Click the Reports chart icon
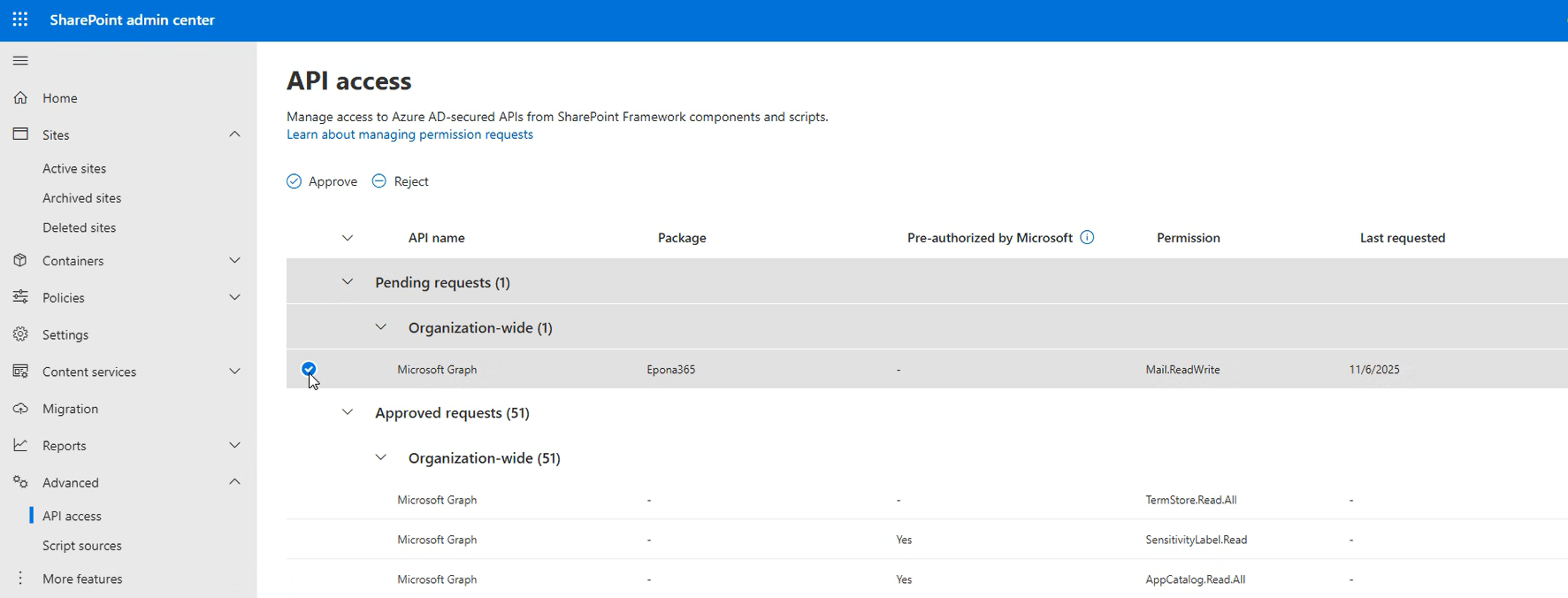 tap(20, 446)
